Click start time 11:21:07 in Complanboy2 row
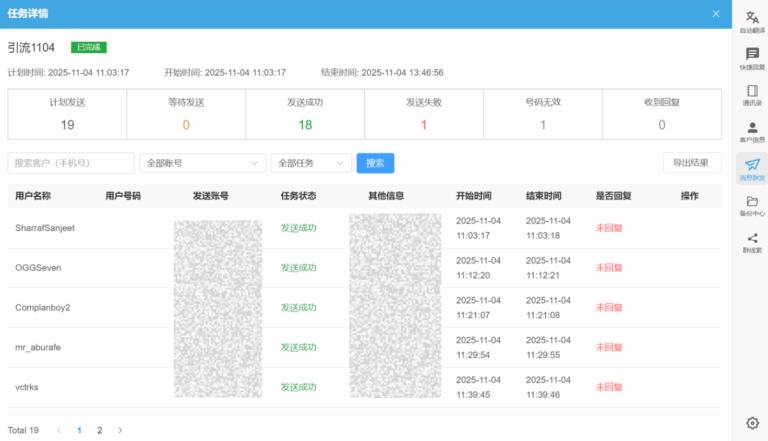Screen dimensions: 768x441 point(473,315)
